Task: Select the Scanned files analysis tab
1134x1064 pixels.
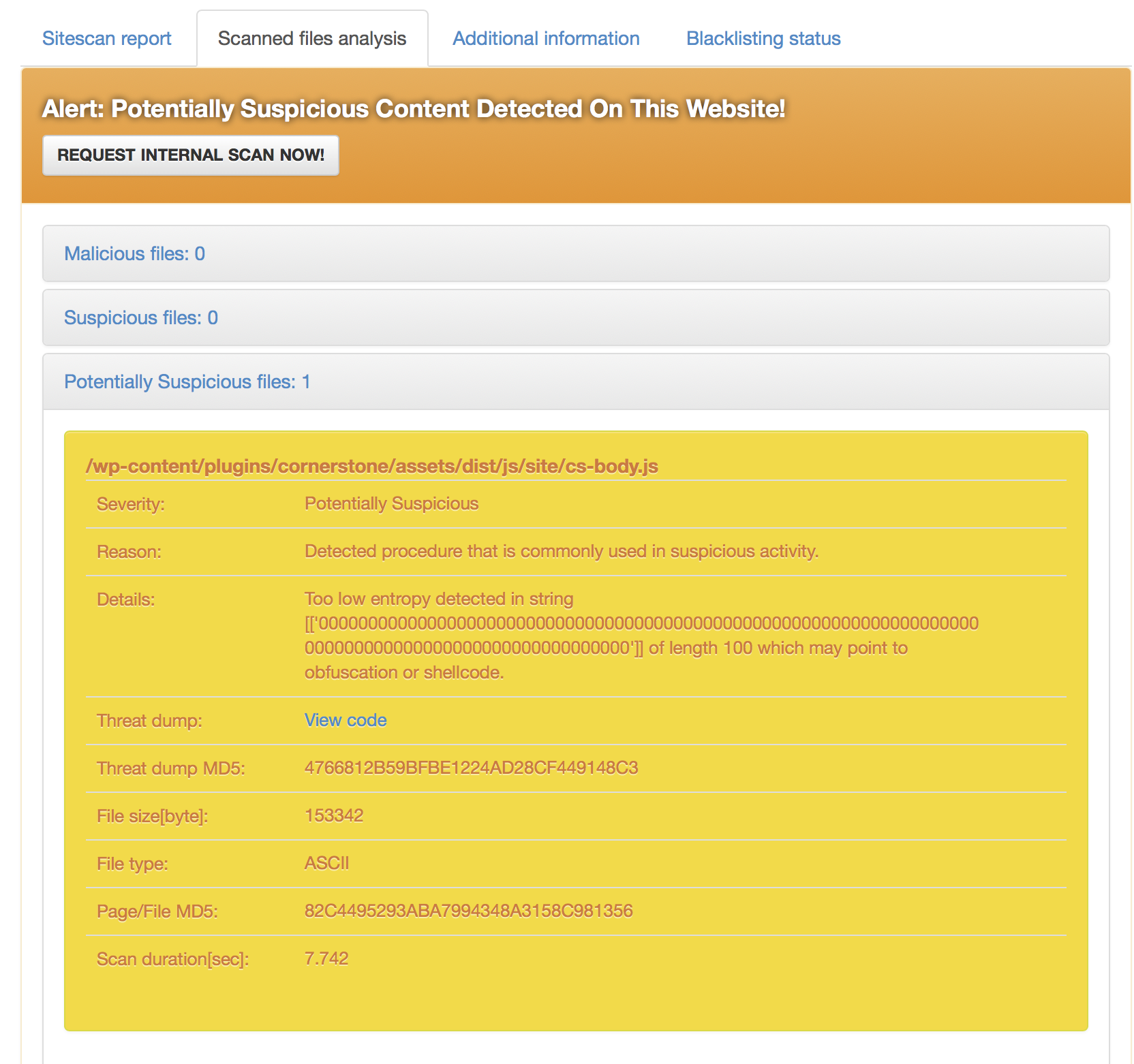Action: tap(311, 39)
